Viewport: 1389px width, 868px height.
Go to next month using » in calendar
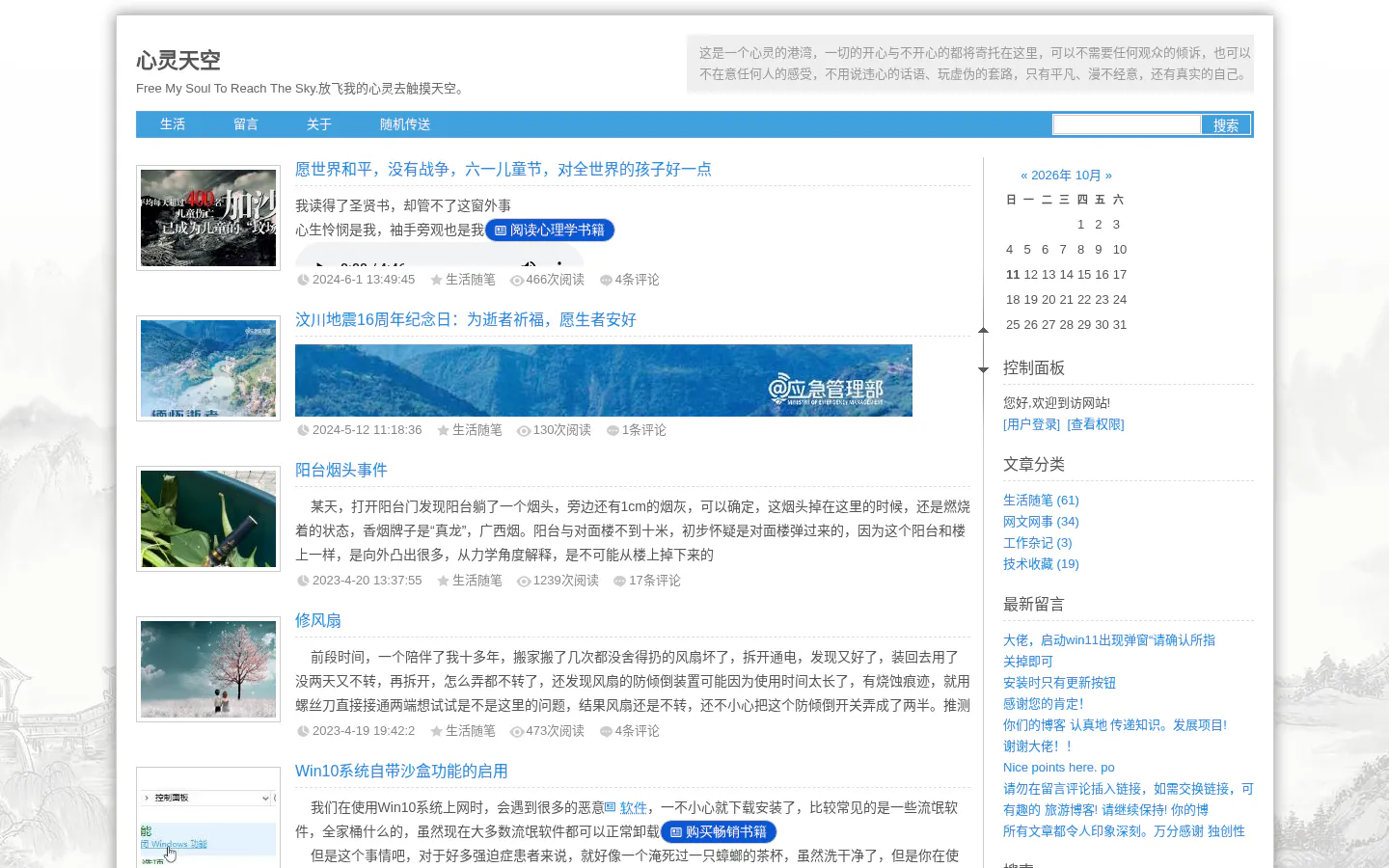point(1108,176)
